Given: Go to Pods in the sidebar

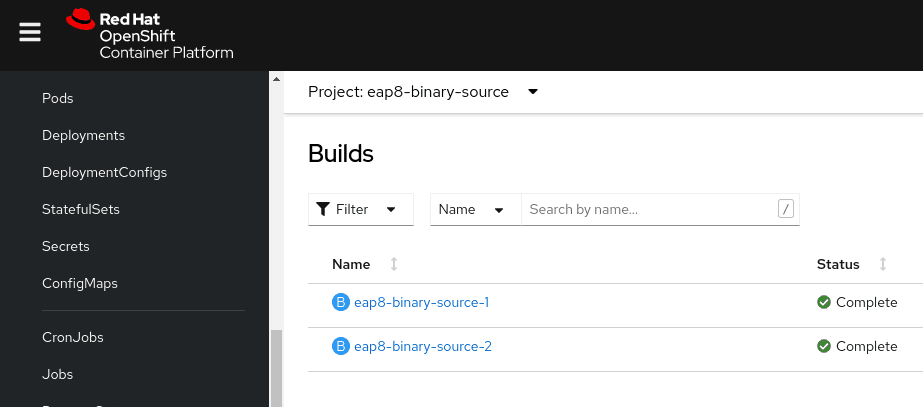Looking at the screenshot, I should pyautogui.click(x=58, y=98).
